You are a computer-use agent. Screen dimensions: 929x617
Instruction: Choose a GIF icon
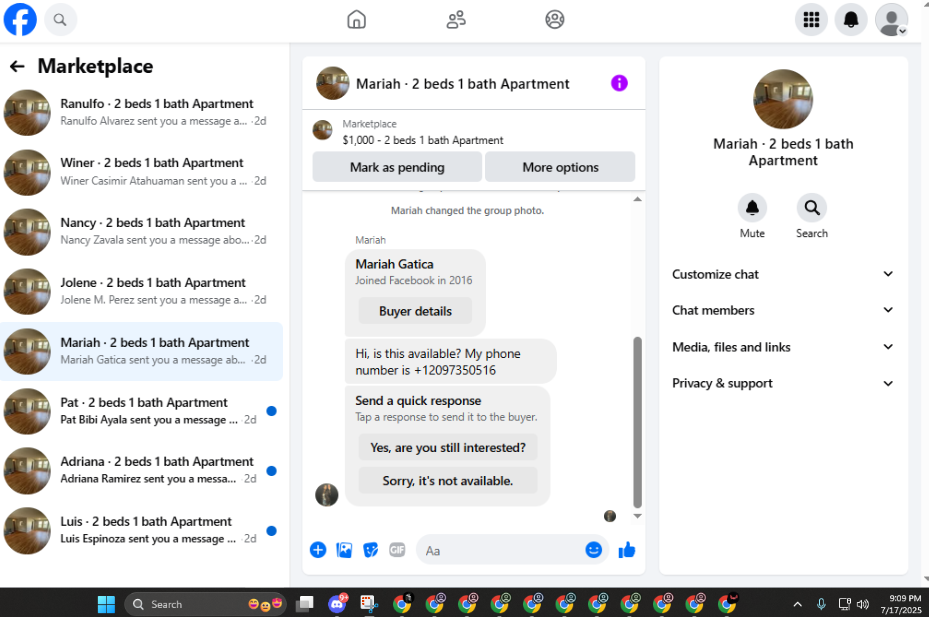click(397, 550)
